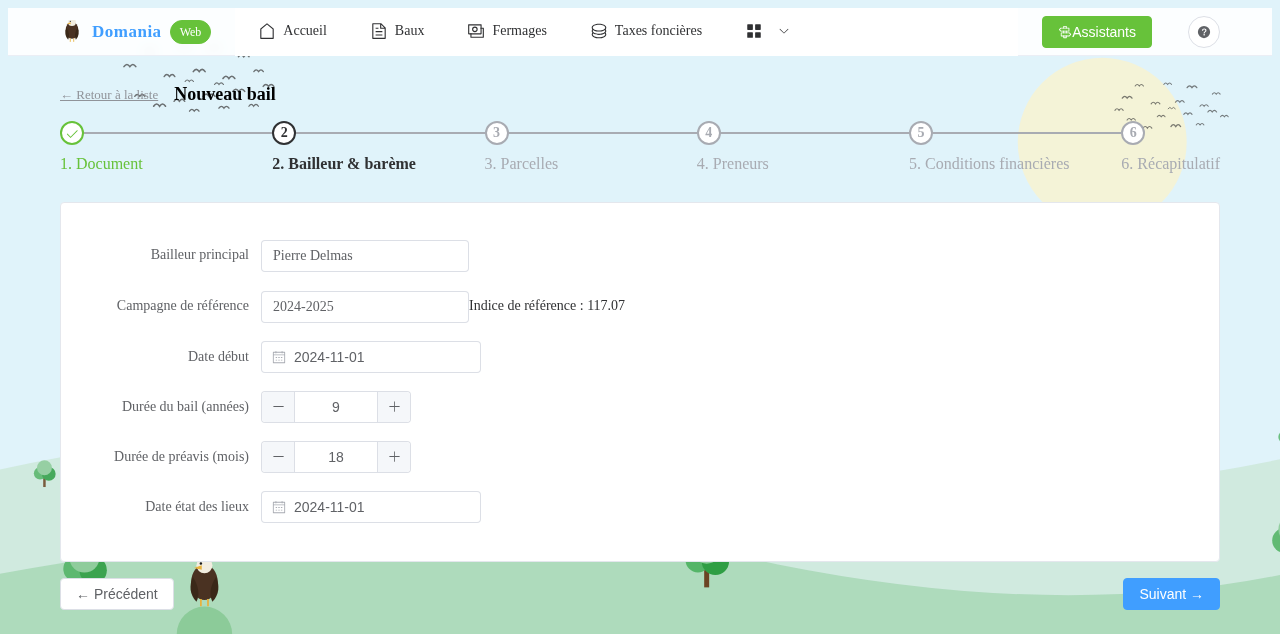
Task: Click the '6. Récapitulatif' step label
Action: click(1170, 164)
